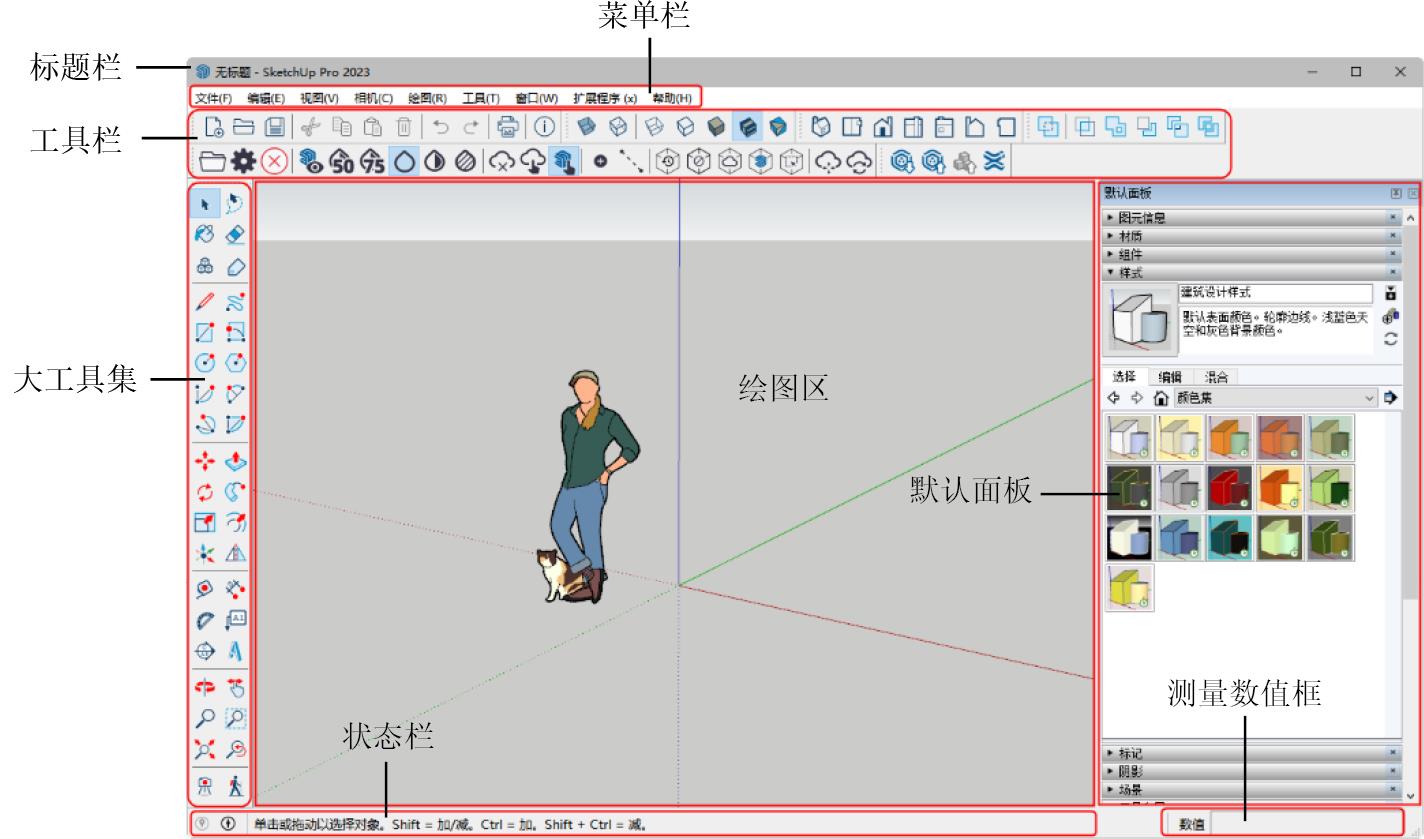Select the Walk tool
Screen dimensions: 1424x839
pyautogui.click(x=235, y=786)
